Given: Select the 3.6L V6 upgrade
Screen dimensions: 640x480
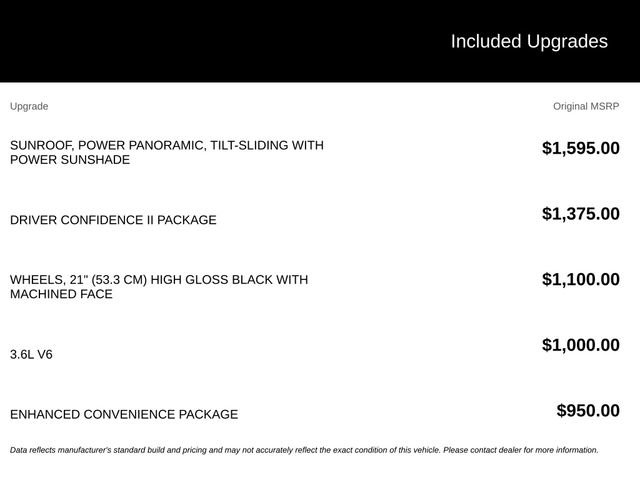Looking at the screenshot, I should 31,354.
